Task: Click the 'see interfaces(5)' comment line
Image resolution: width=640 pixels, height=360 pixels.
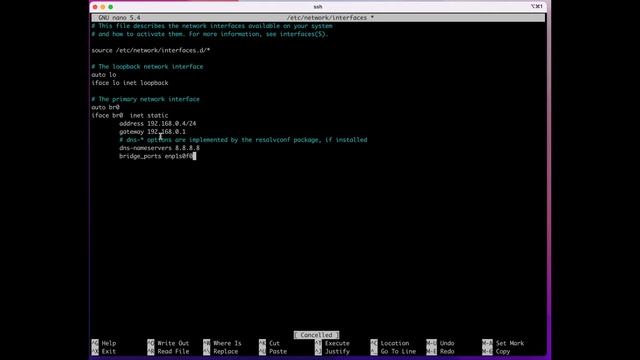Action: click(210, 34)
